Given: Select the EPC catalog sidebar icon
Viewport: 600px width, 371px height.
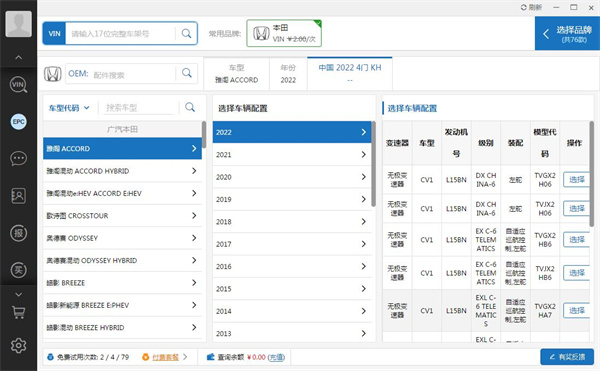Looking at the screenshot, I should point(18,122).
